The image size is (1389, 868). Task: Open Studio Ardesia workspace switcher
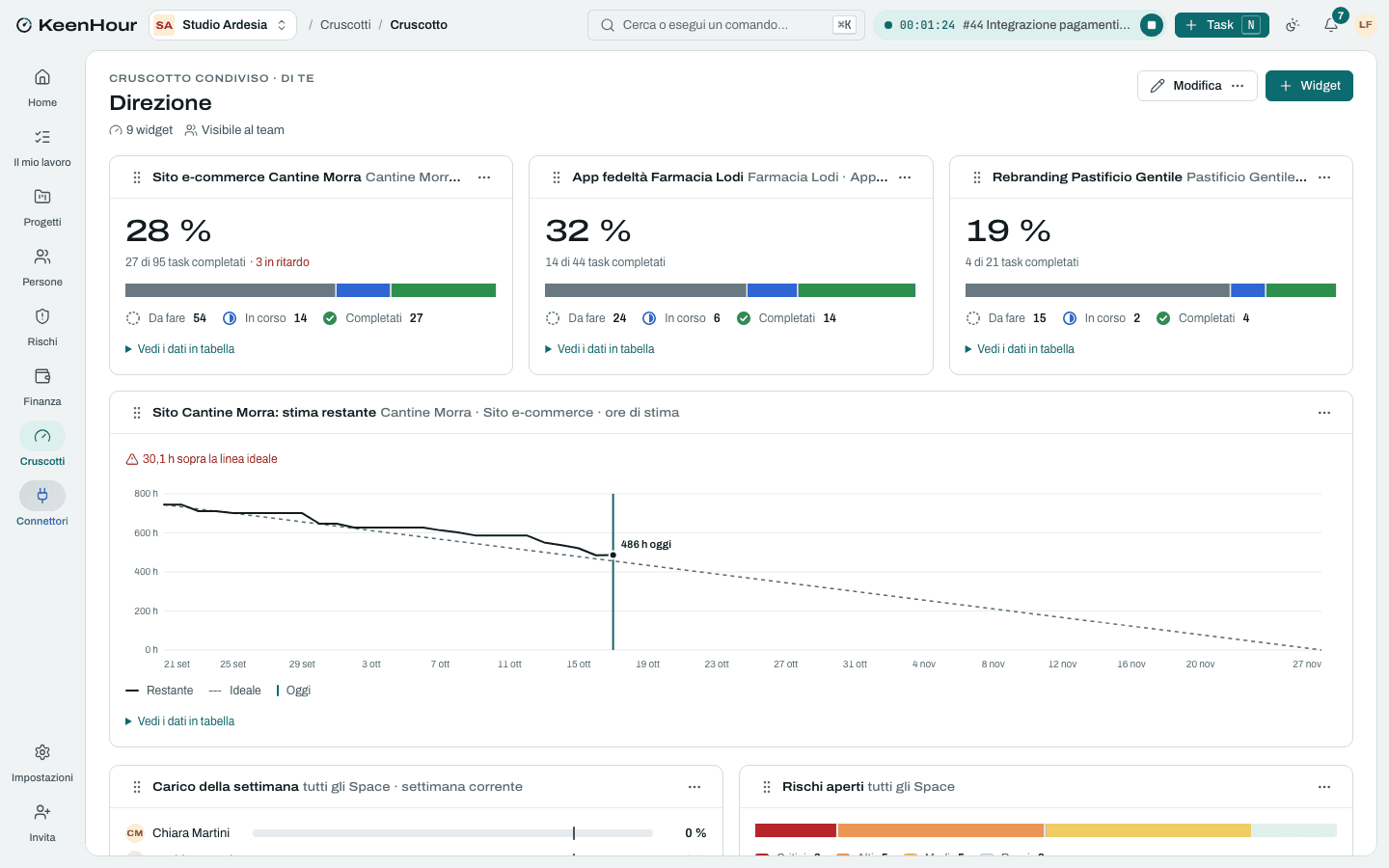(223, 25)
